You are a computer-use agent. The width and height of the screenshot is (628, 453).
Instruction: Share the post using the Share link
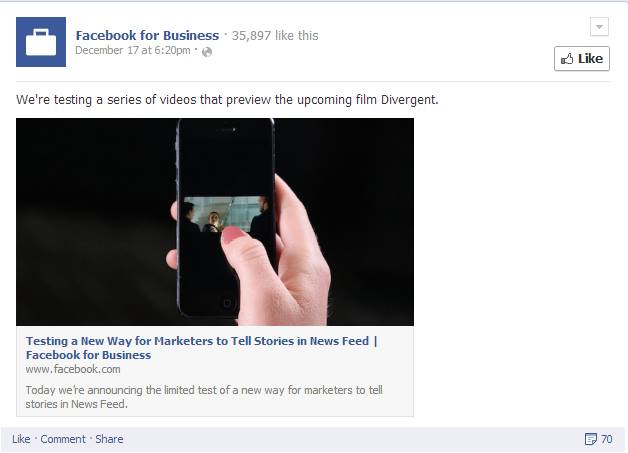tap(109, 439)
